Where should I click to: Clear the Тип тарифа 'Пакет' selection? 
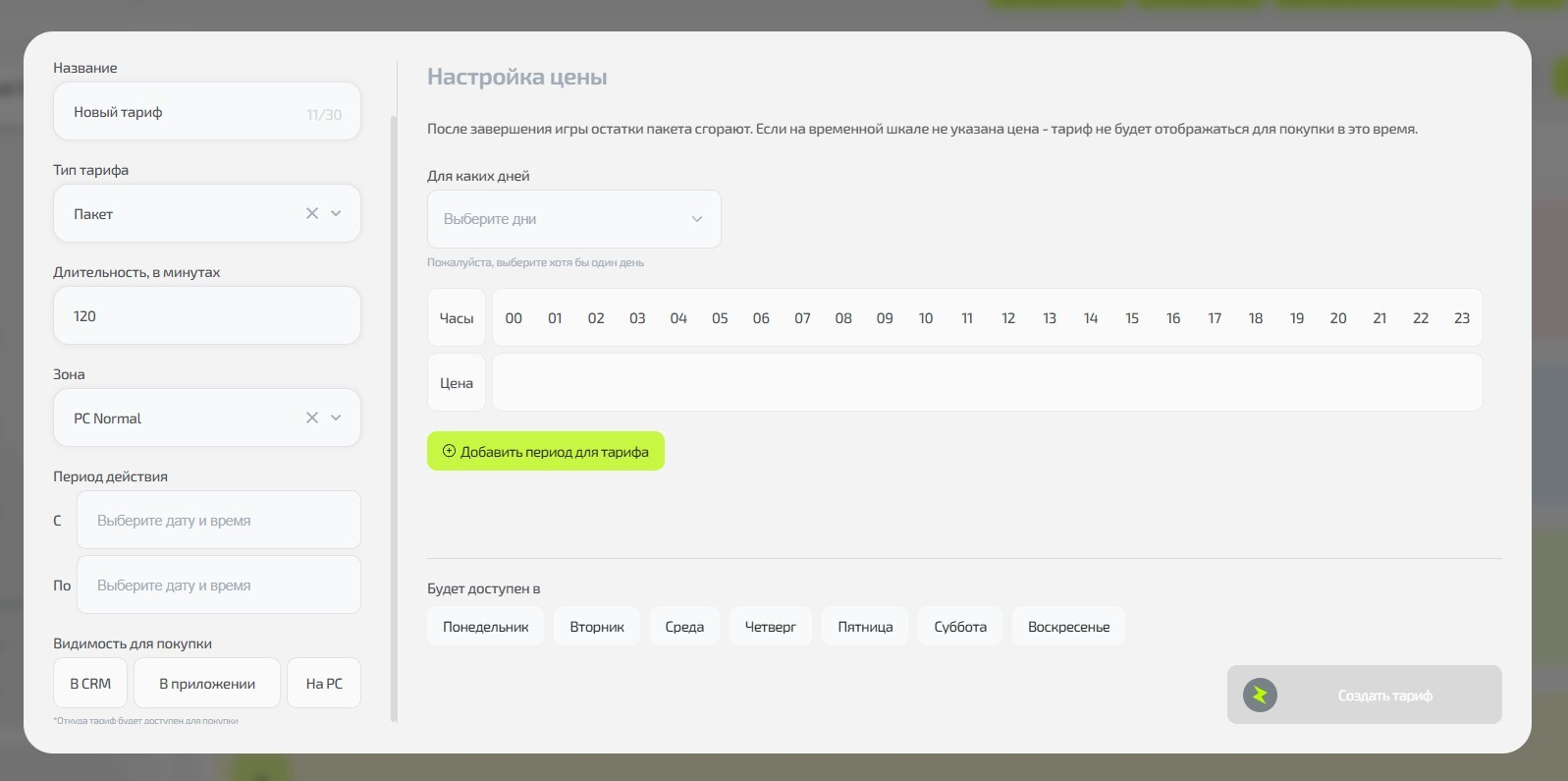pos(311,213)
